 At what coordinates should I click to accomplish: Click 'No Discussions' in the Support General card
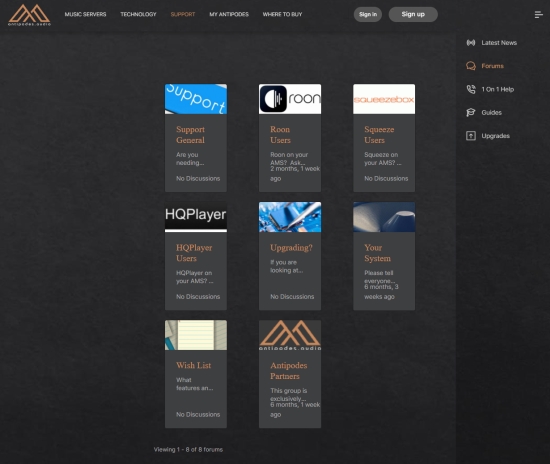click(198, 179)
